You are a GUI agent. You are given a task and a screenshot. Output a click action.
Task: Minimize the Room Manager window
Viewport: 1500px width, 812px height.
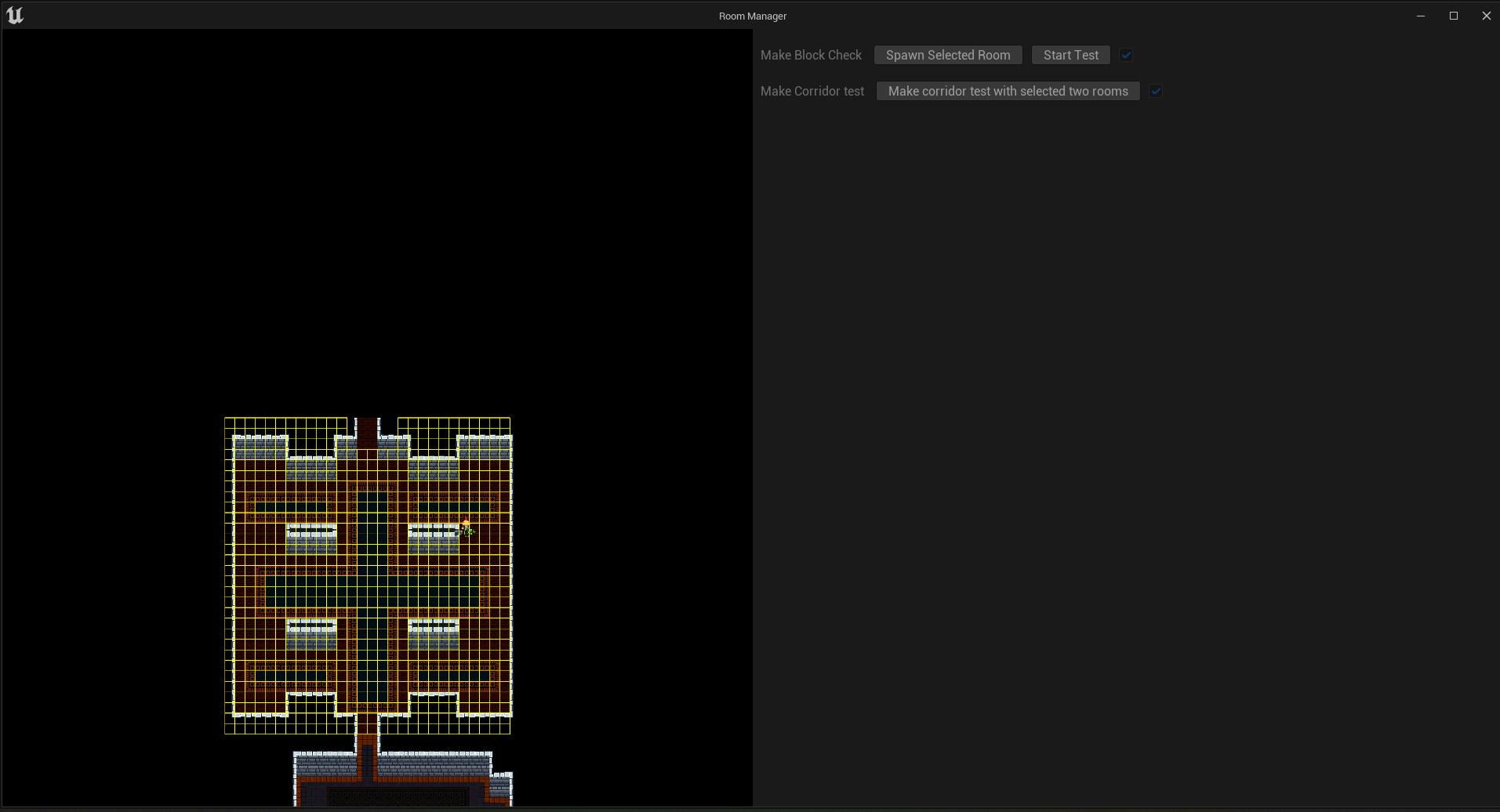pyautogui.click(x=1420, y=16)
